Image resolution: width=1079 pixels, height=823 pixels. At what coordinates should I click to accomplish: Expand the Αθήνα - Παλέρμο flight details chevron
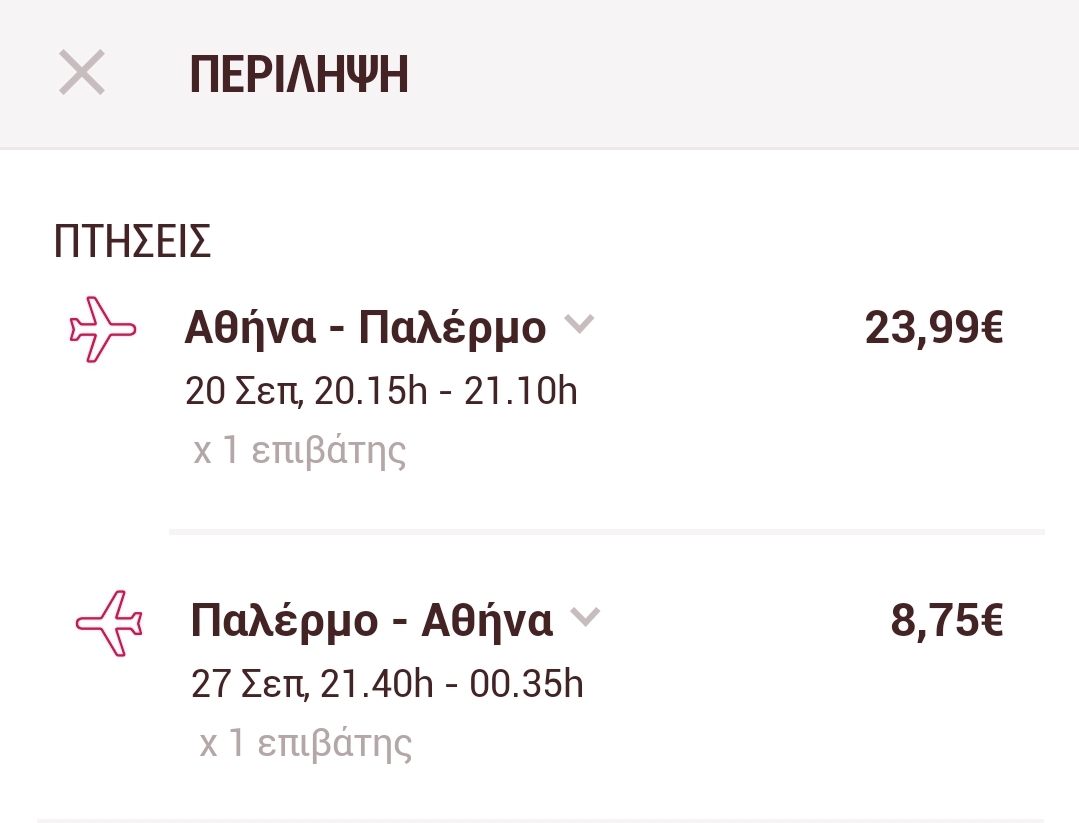coord(579,324)
